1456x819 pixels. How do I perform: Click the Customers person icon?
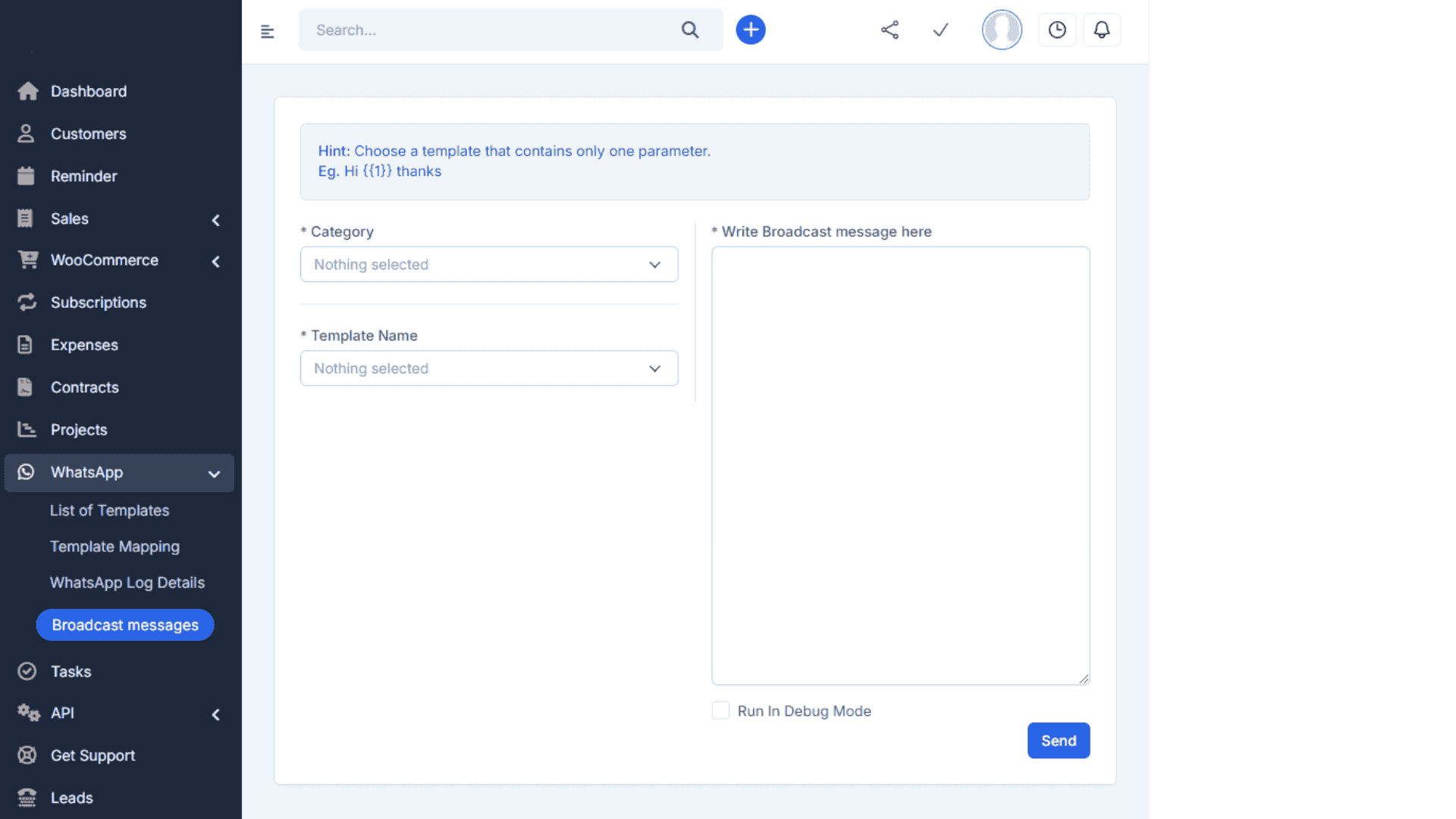coord(26,133)
